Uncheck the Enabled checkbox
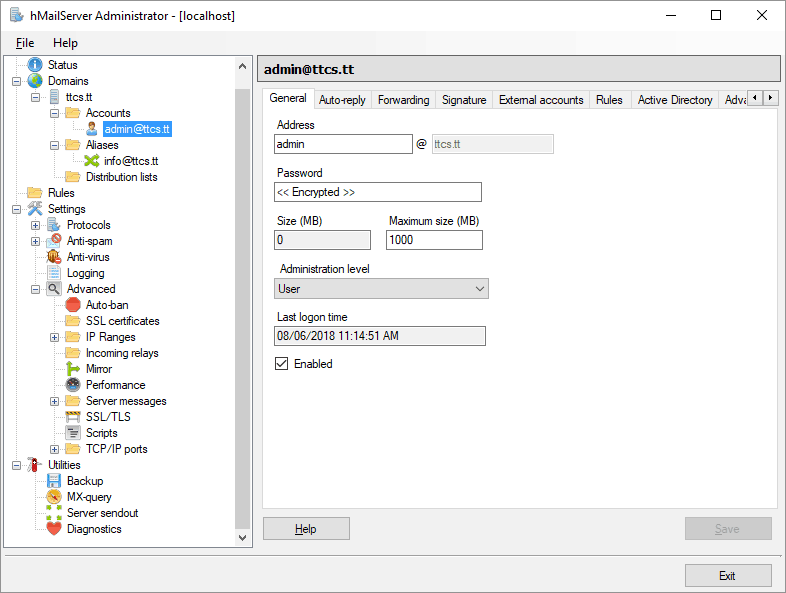Viewport: 786px width, 593px height. [282, 364]
